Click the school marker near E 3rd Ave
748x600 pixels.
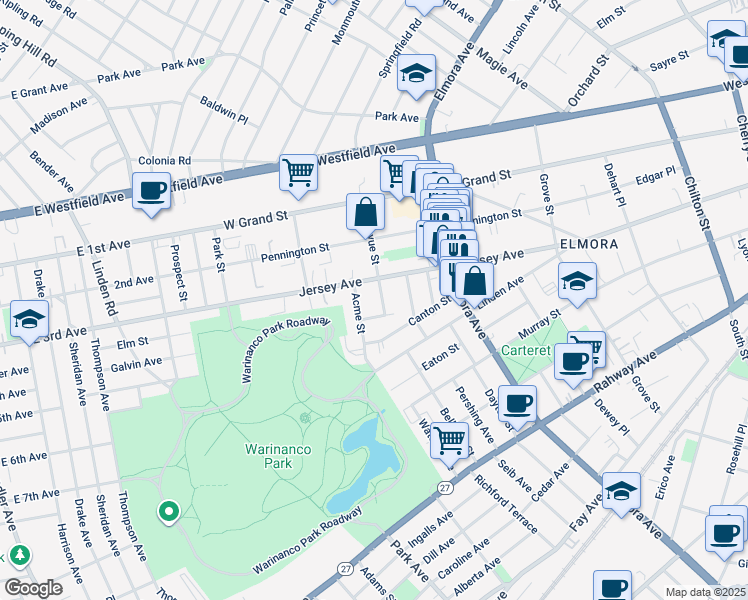30,320
